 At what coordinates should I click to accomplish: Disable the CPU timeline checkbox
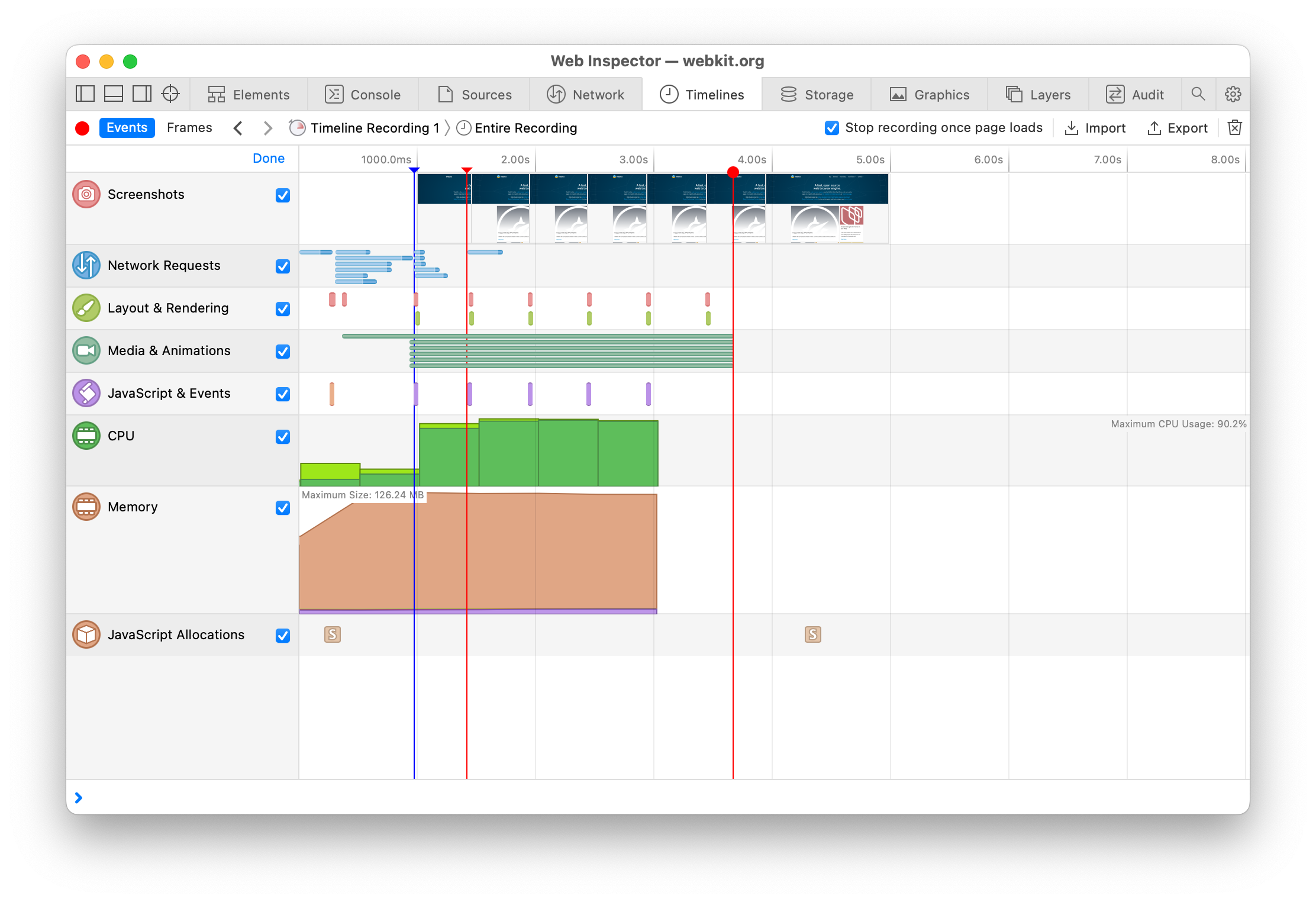(283, 437)
